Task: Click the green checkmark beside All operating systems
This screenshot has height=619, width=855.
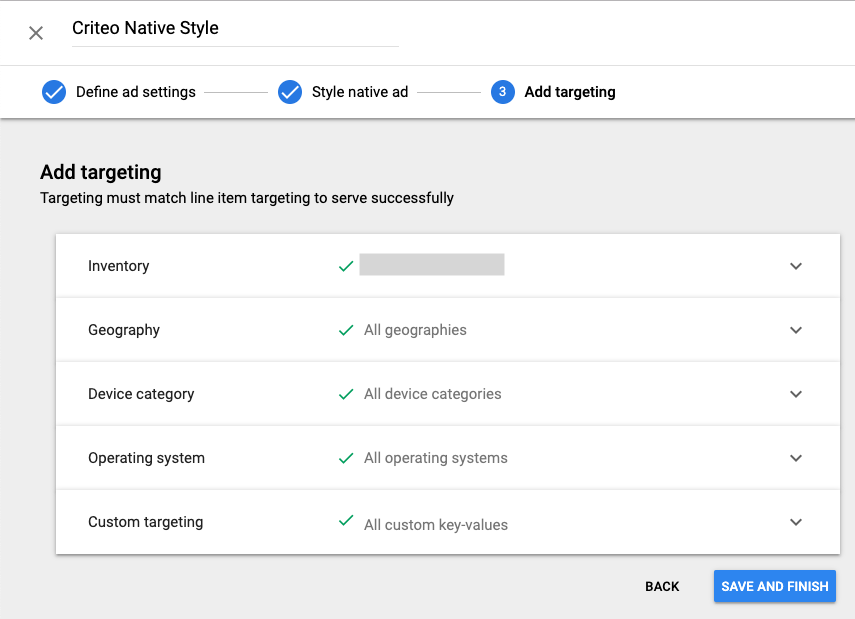Action: coord(346,458)
